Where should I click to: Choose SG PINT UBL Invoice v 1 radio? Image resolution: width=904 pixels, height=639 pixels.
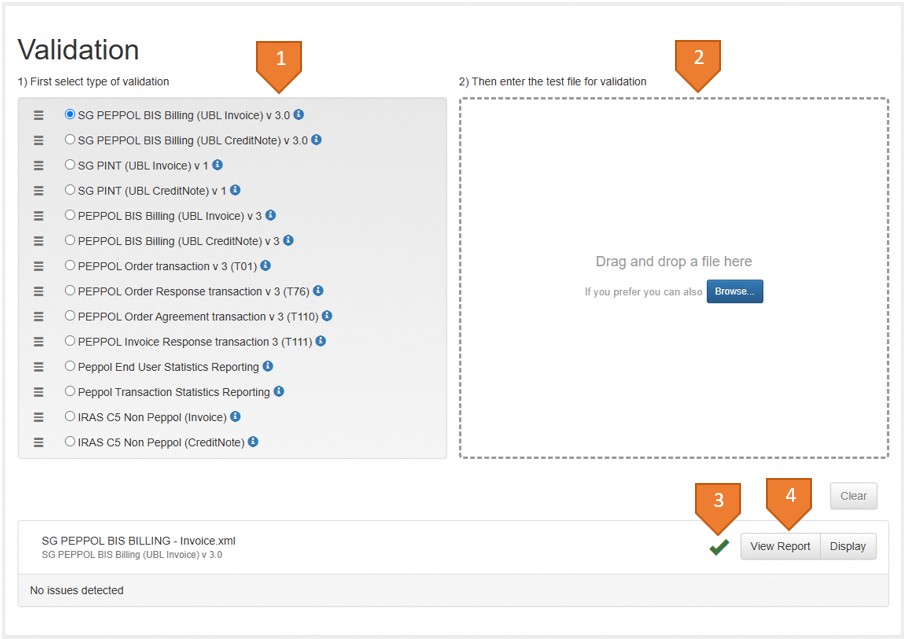(70, 165)
